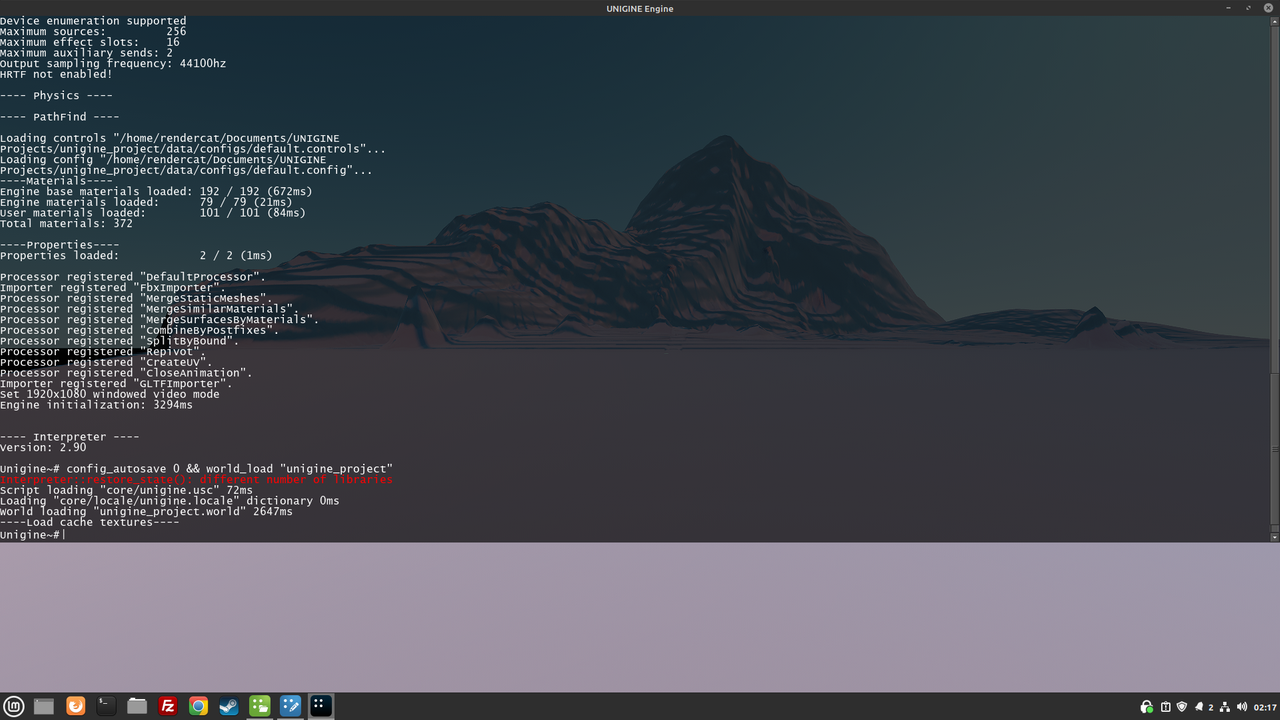
Task: Click the highlighted 'Processor registered "Repivot"' line
Action: point(103,352)
